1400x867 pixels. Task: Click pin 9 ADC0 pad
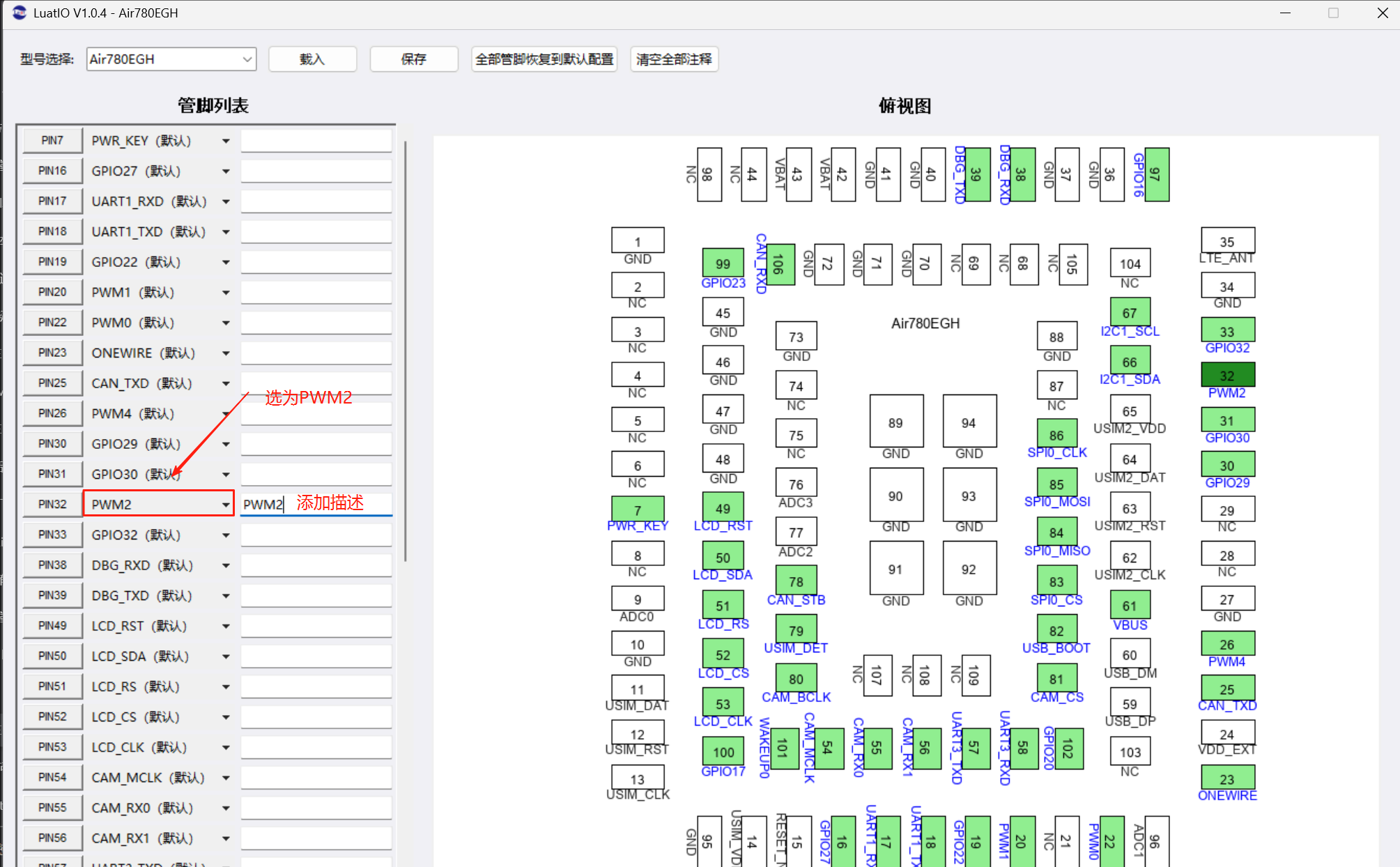point(638,599)
